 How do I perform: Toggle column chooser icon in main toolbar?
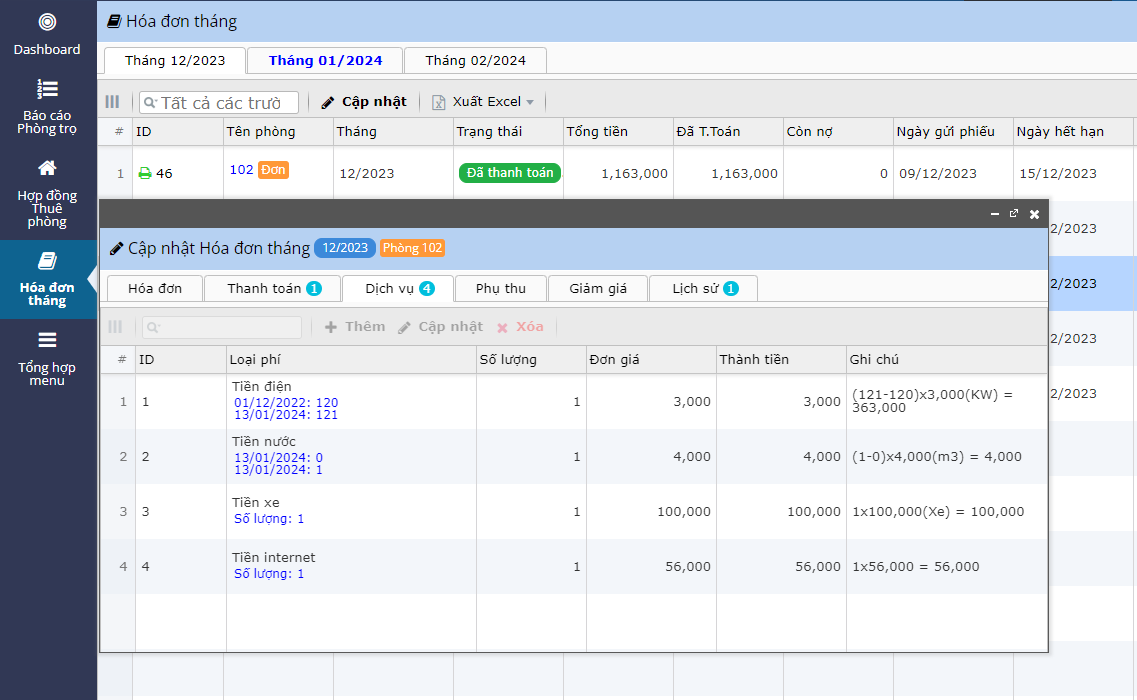click(x=112, y=102)
